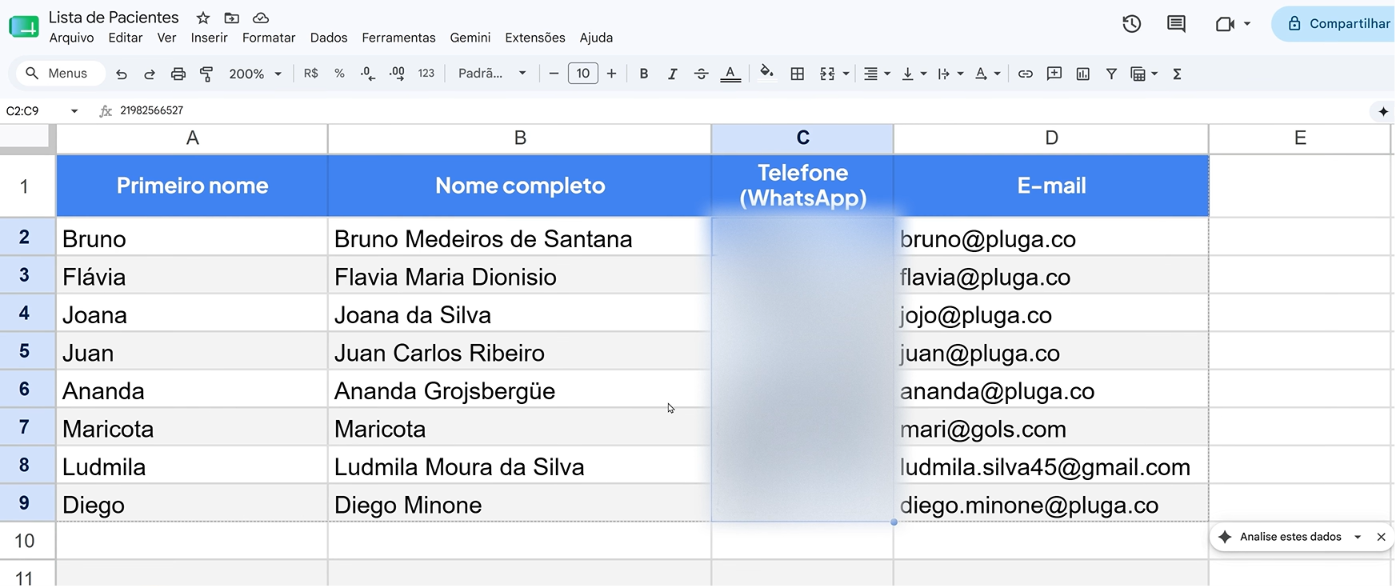Click the Redo arrow icon
The width and height of the screenshot is (1395, 586).
[x=149, y=74]
